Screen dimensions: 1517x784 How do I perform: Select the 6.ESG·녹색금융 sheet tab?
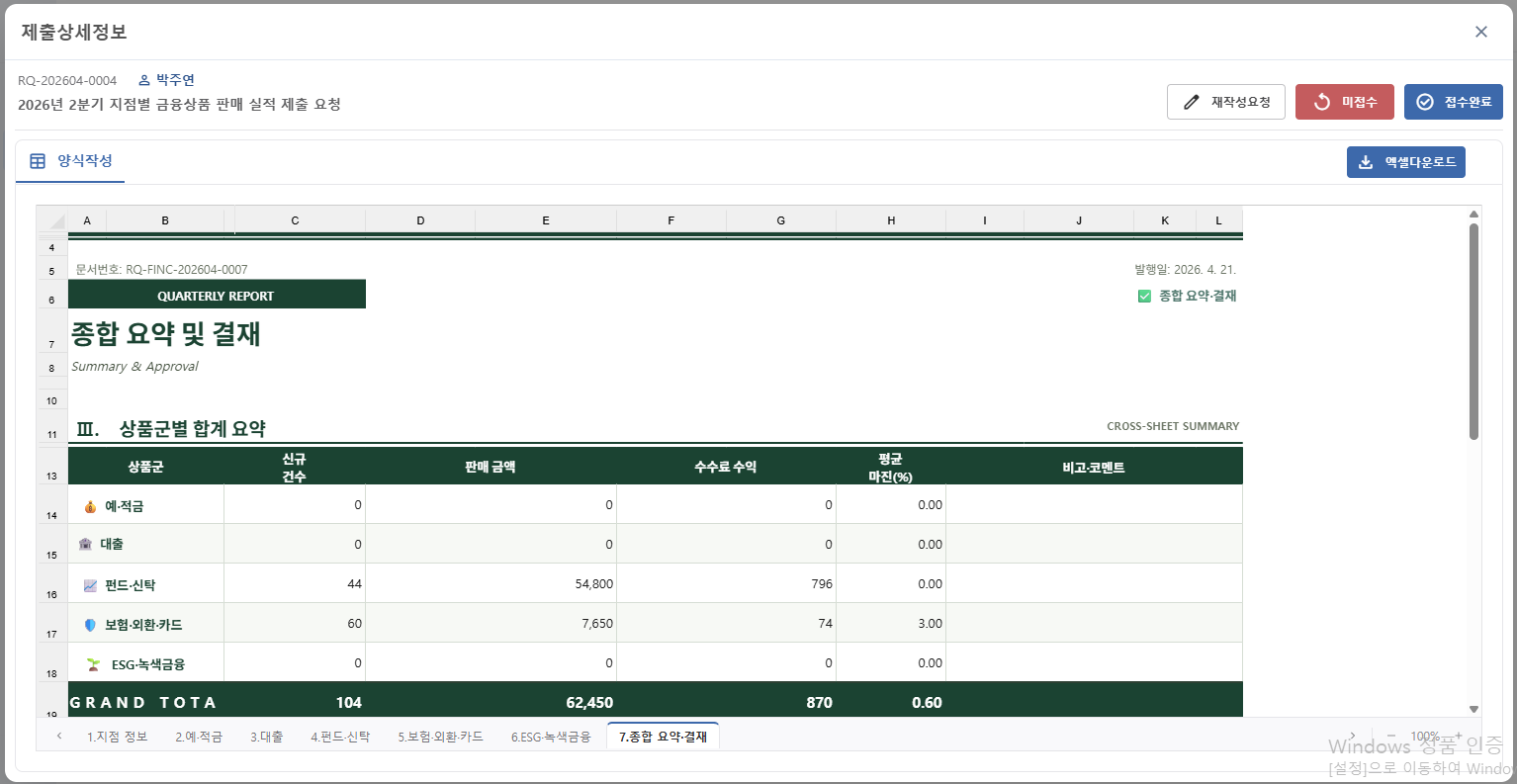[551, 737]
